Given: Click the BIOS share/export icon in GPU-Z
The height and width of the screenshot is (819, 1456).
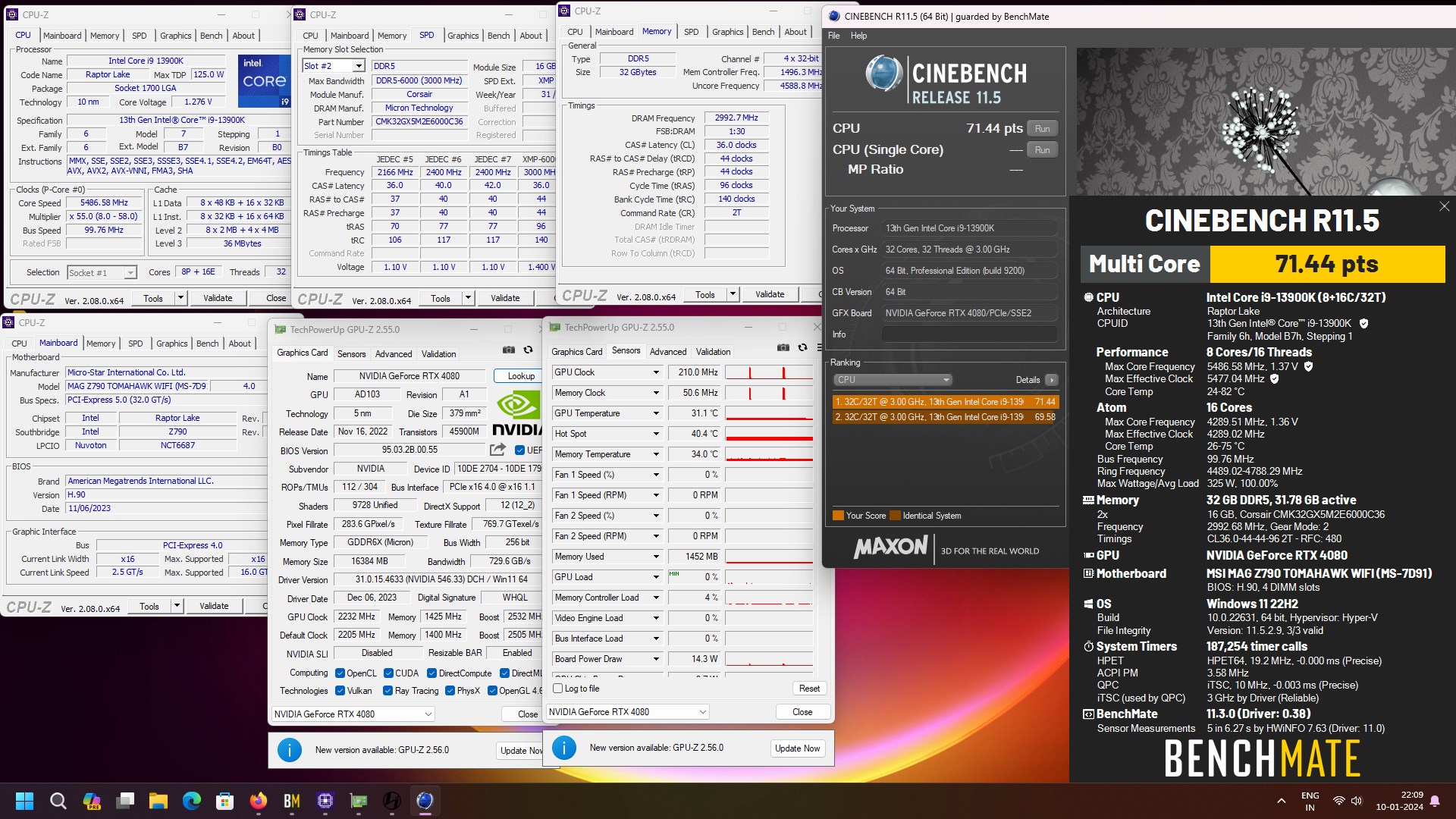Looking at the screenshot, I should tap(497, 450).
